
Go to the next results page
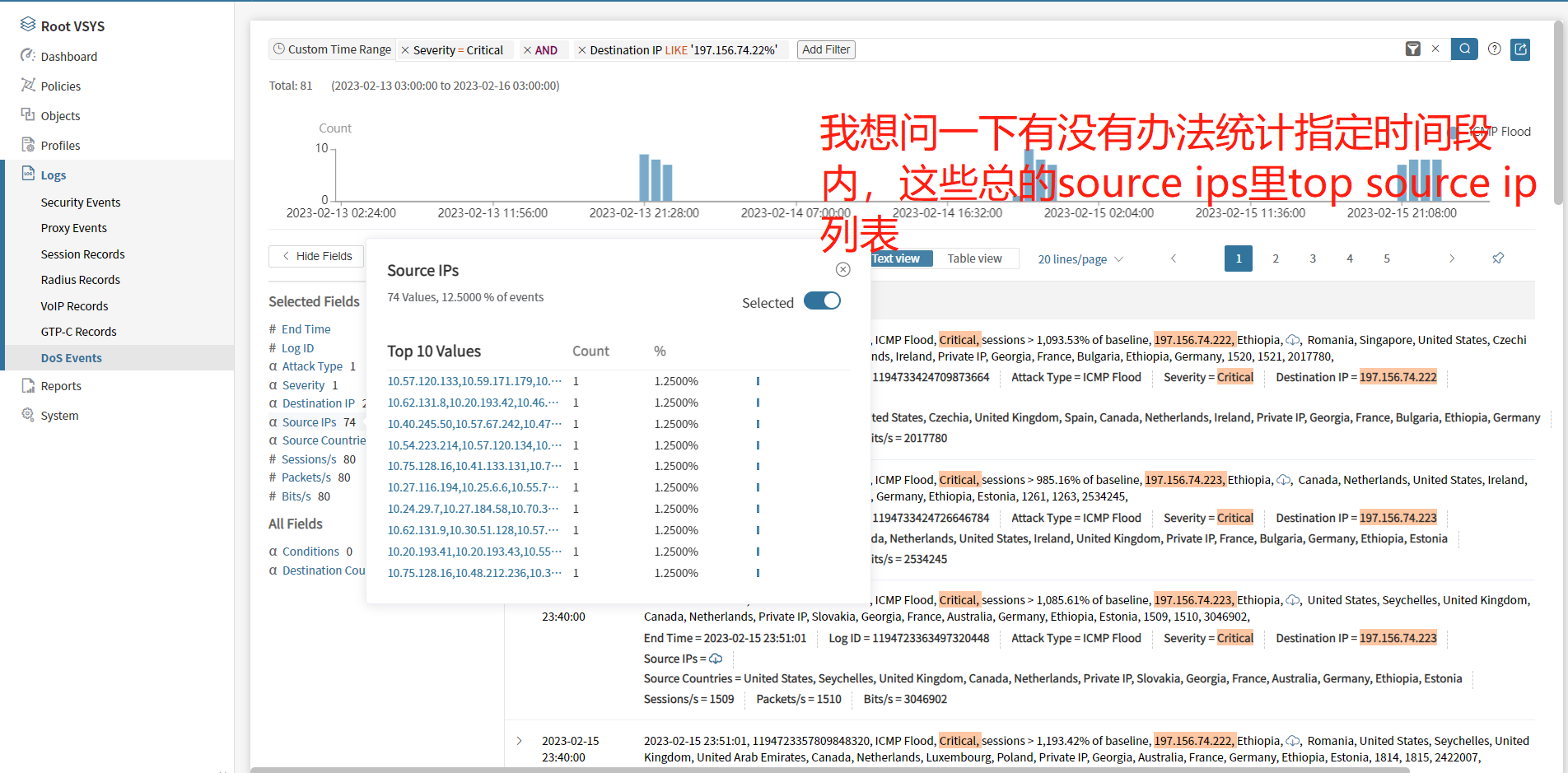(1451, 258)
